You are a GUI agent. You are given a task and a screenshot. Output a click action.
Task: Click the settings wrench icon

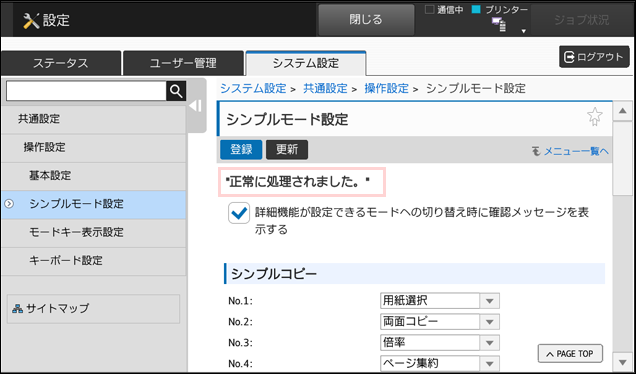pyautogui.click(x=31, y=20)
